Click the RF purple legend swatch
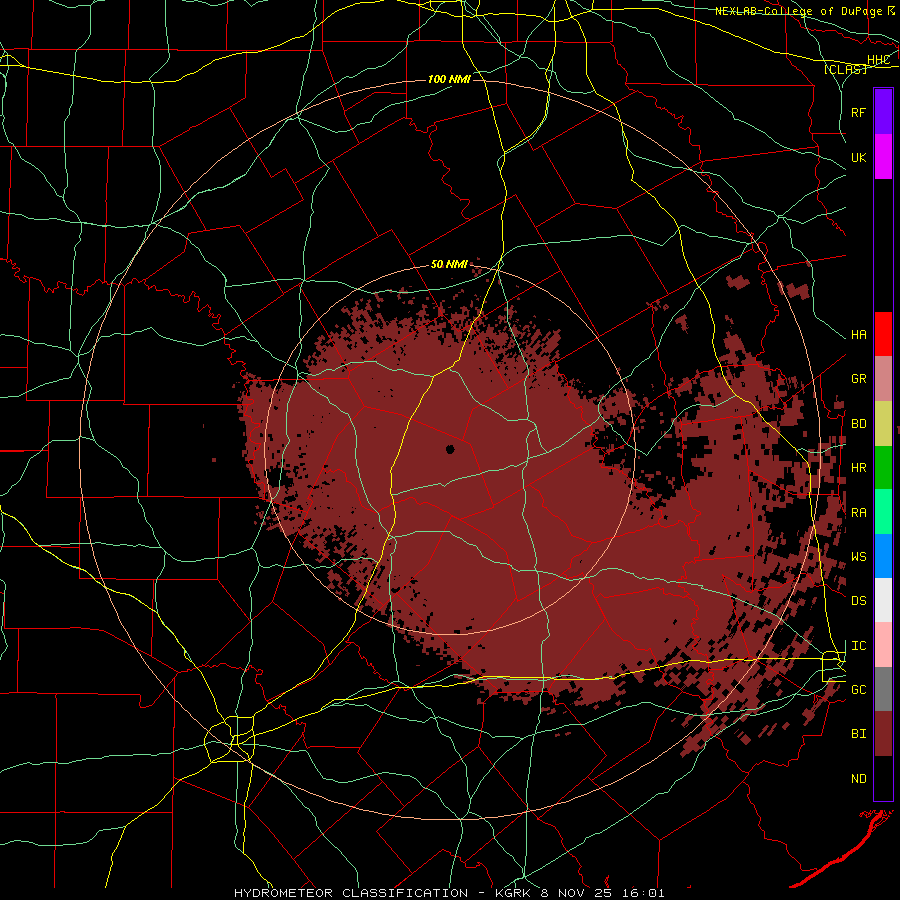 point(883,112)
